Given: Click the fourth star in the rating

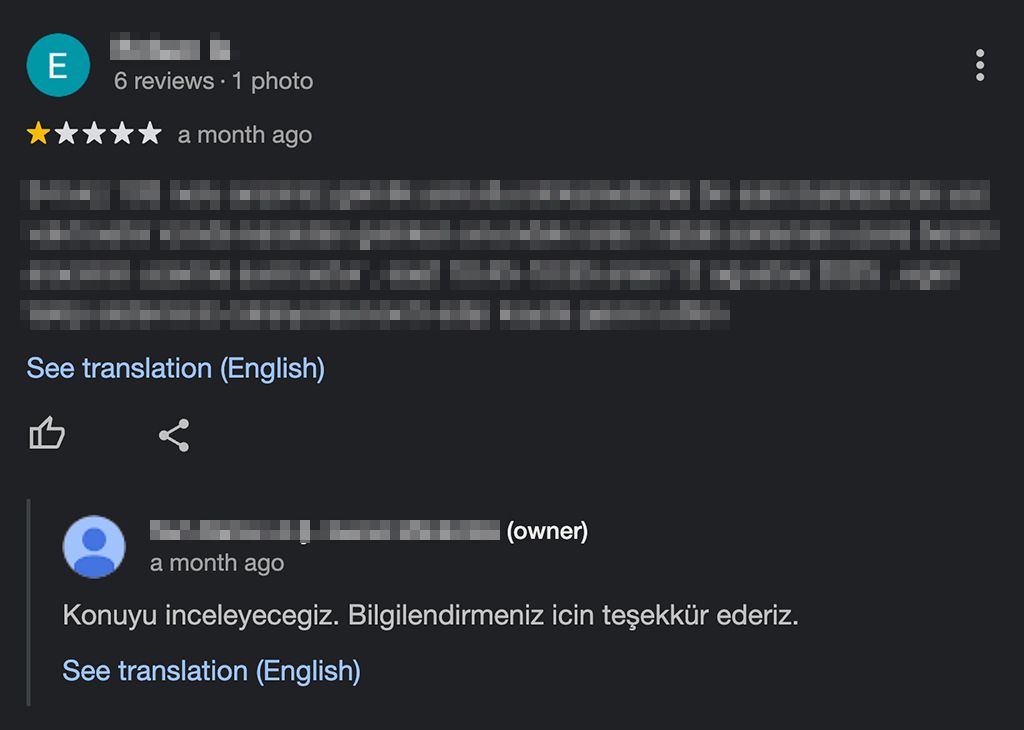Looking at the screenshot, I should point(122,134).
